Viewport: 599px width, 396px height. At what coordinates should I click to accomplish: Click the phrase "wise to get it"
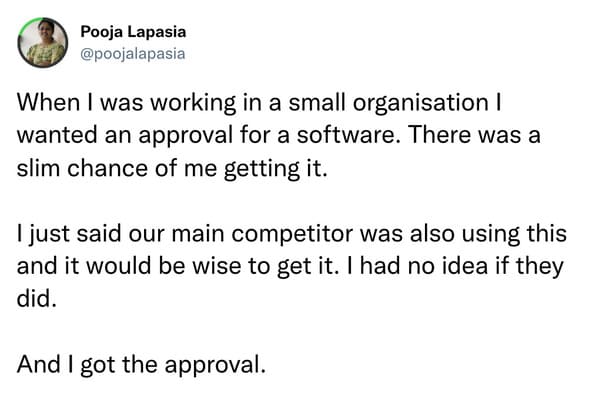(265, 266)
